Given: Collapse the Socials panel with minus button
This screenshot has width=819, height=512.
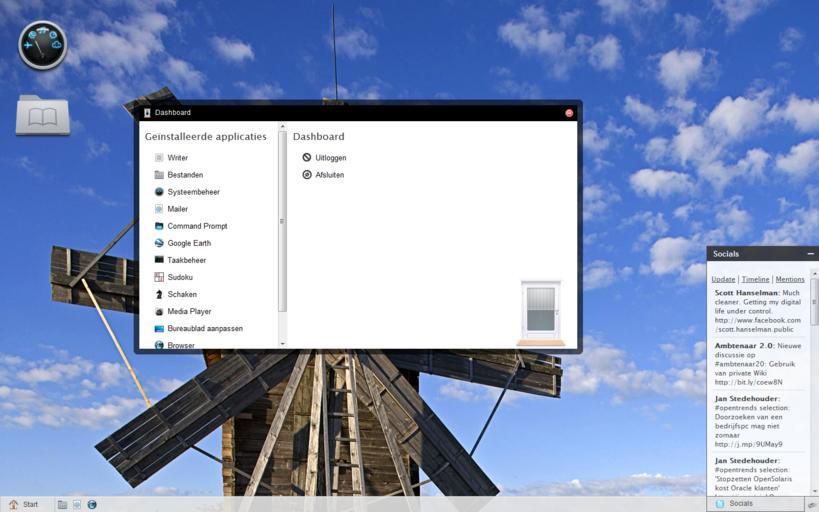Looking at the screenshot, I should 810,254.
